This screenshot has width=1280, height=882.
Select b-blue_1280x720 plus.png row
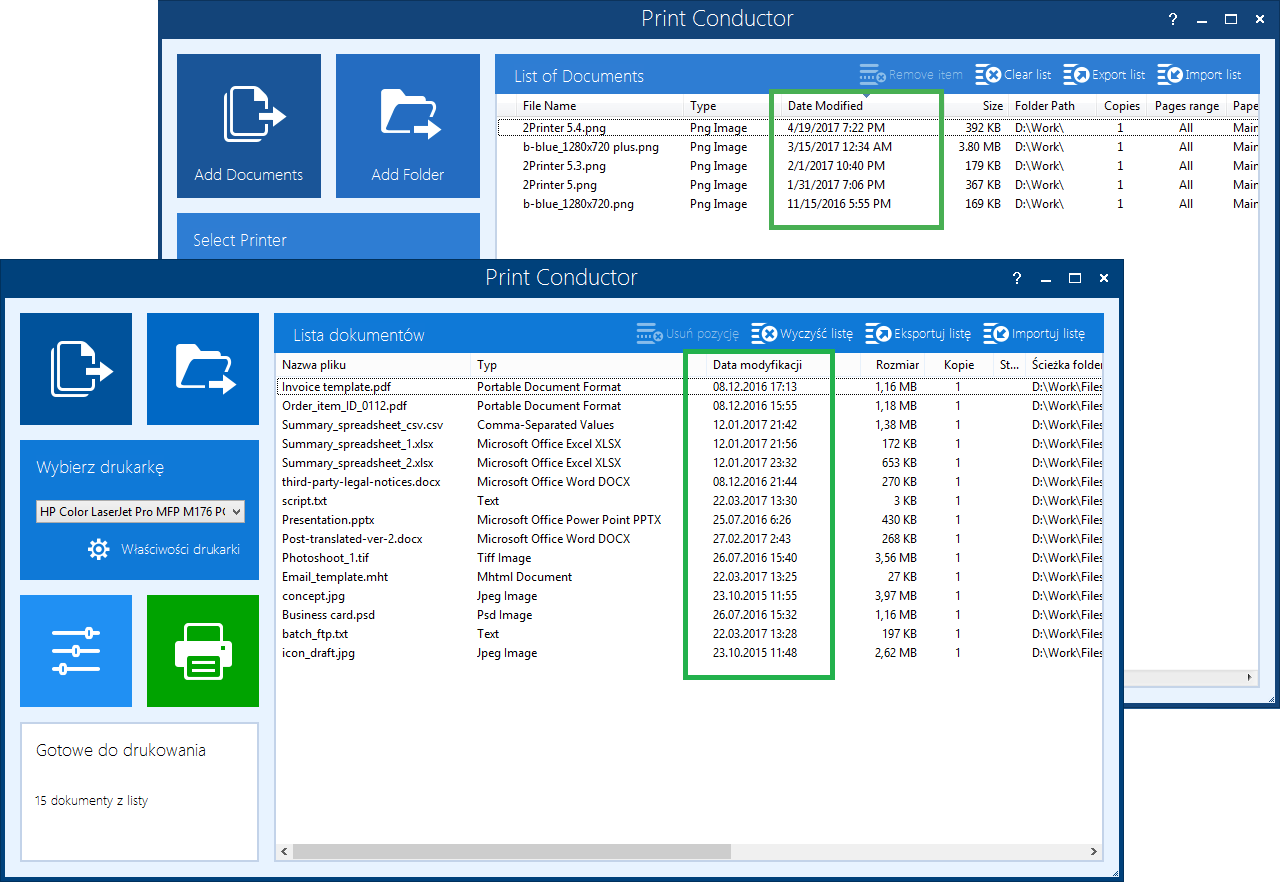tap(878, 147)
